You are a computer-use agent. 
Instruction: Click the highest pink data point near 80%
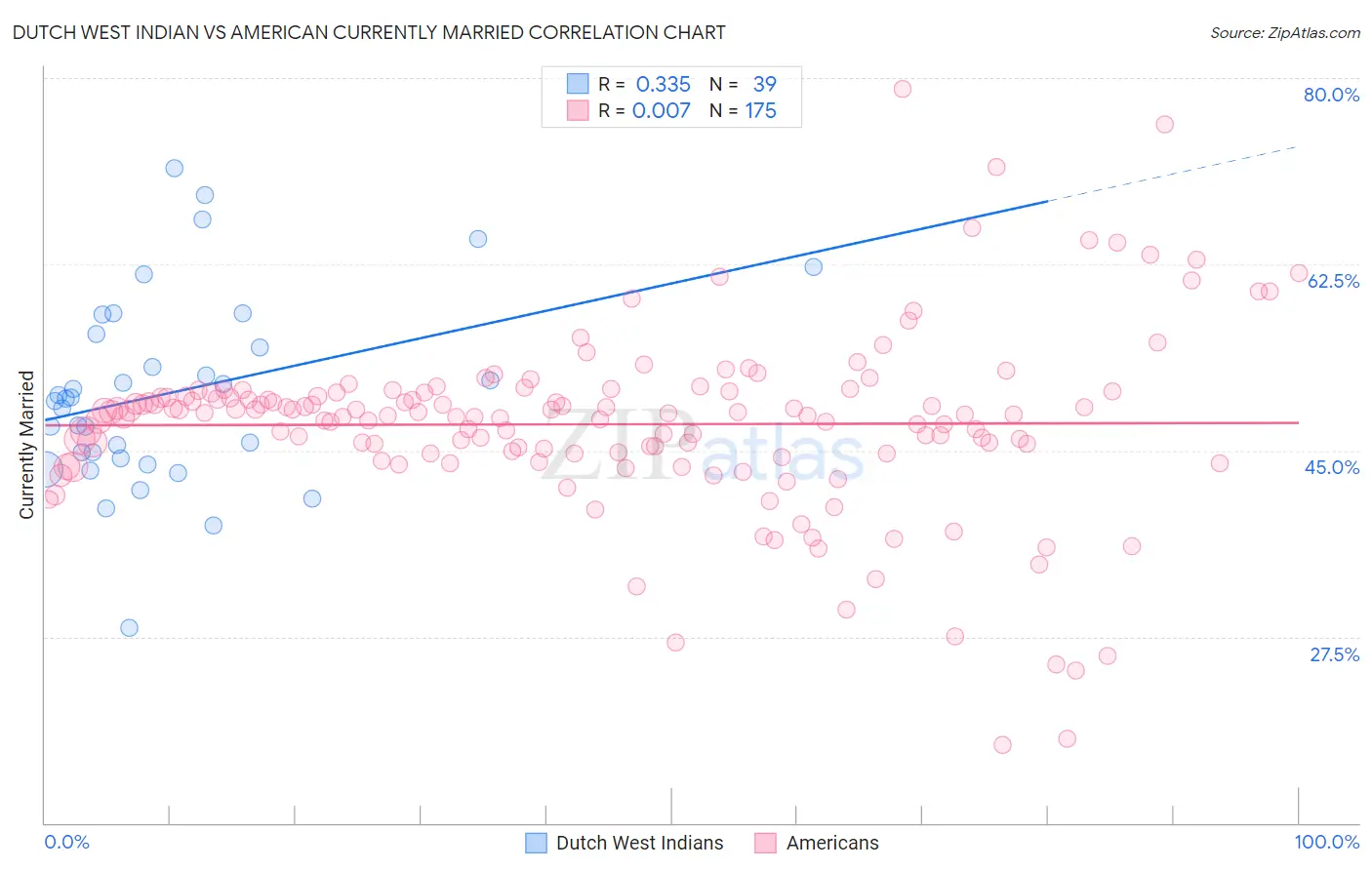(x=903, y=89)
